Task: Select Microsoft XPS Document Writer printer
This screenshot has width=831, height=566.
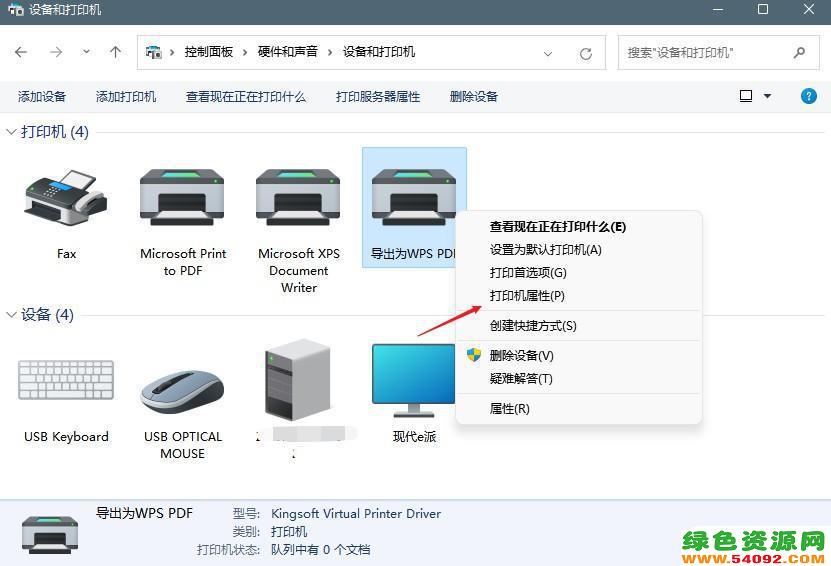Action: pos(298,198)
